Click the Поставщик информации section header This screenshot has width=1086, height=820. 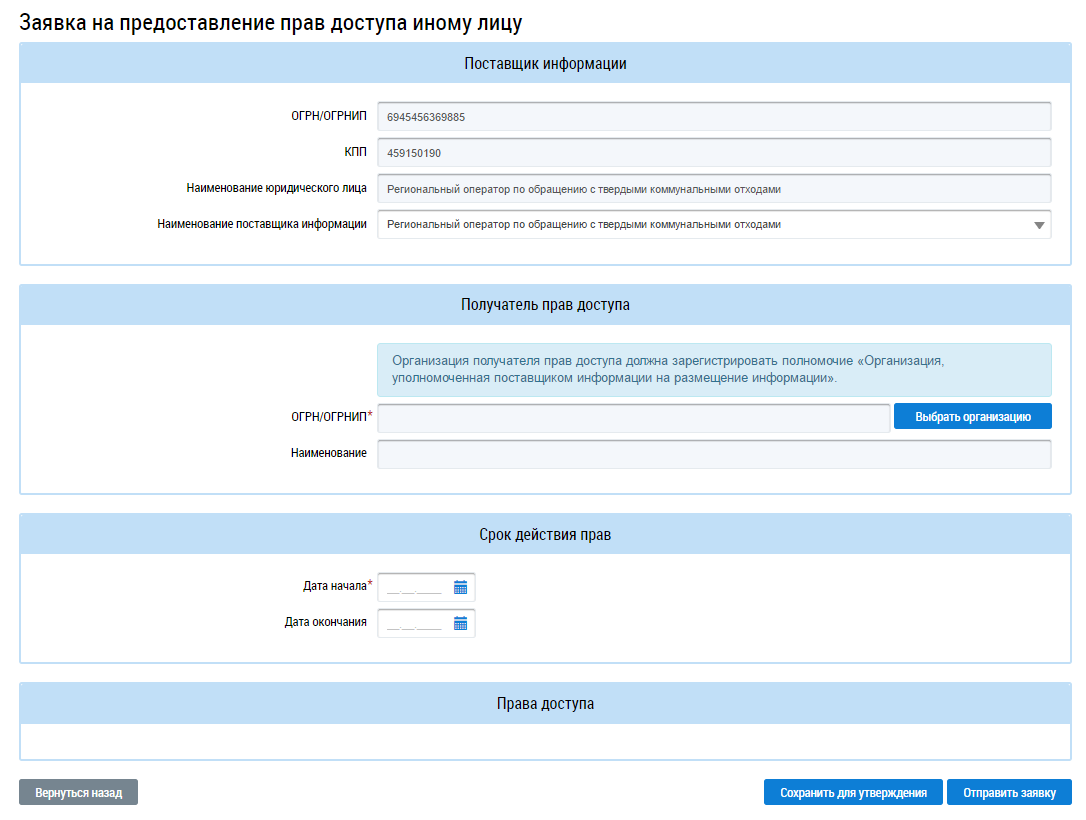point(545,64)
